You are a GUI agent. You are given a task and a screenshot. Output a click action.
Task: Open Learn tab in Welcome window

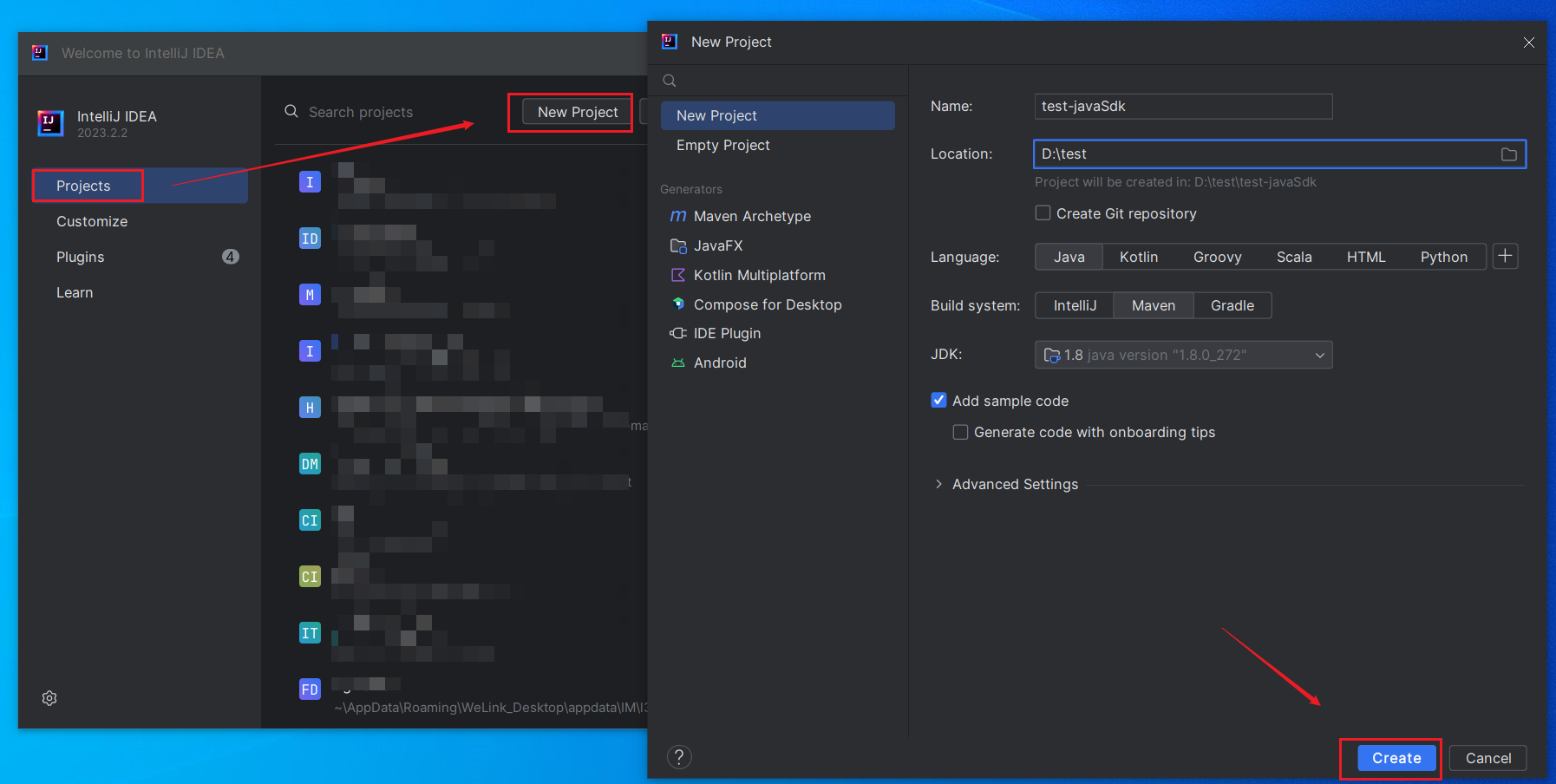(140, 292)
